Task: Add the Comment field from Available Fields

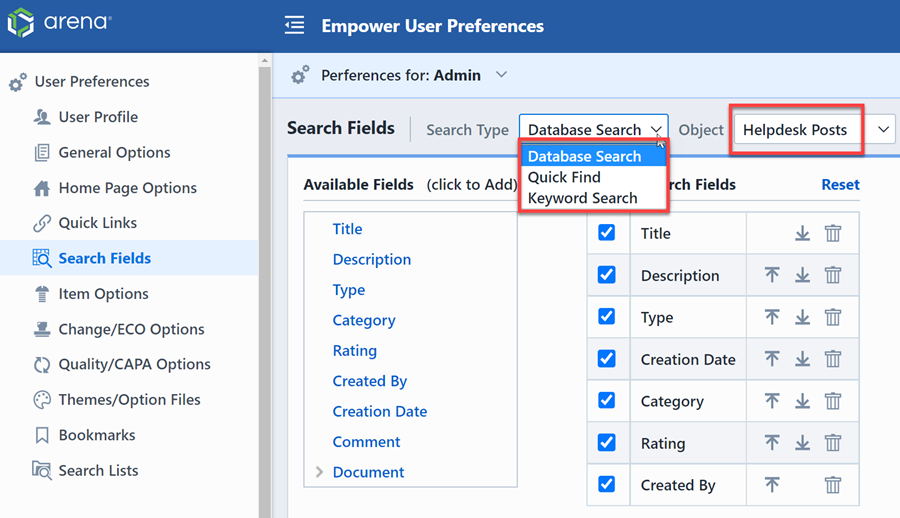Action: point(366,442)
